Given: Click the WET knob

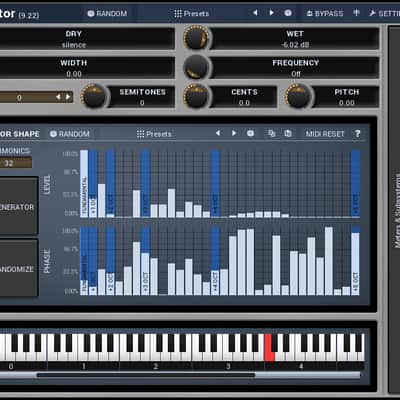Looking at the screenshot, I should click(196, 38).
